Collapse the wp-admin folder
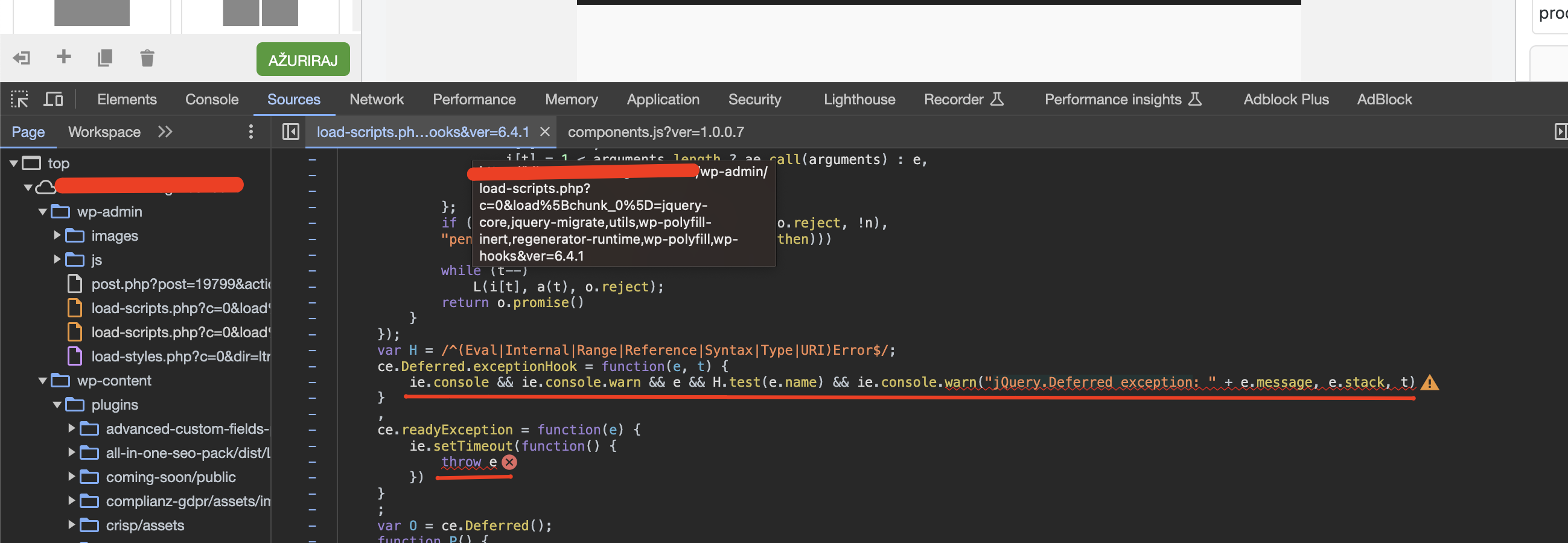 click(x=43, y=212)
